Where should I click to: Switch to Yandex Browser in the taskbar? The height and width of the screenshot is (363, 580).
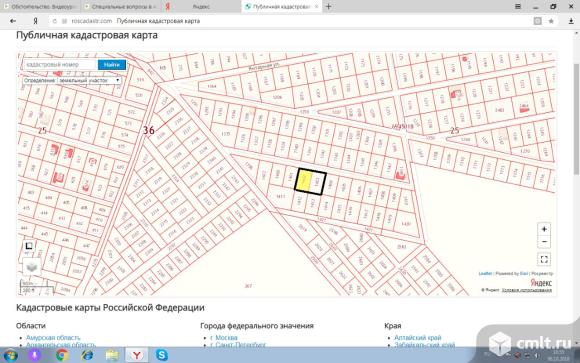pos(137,355)
